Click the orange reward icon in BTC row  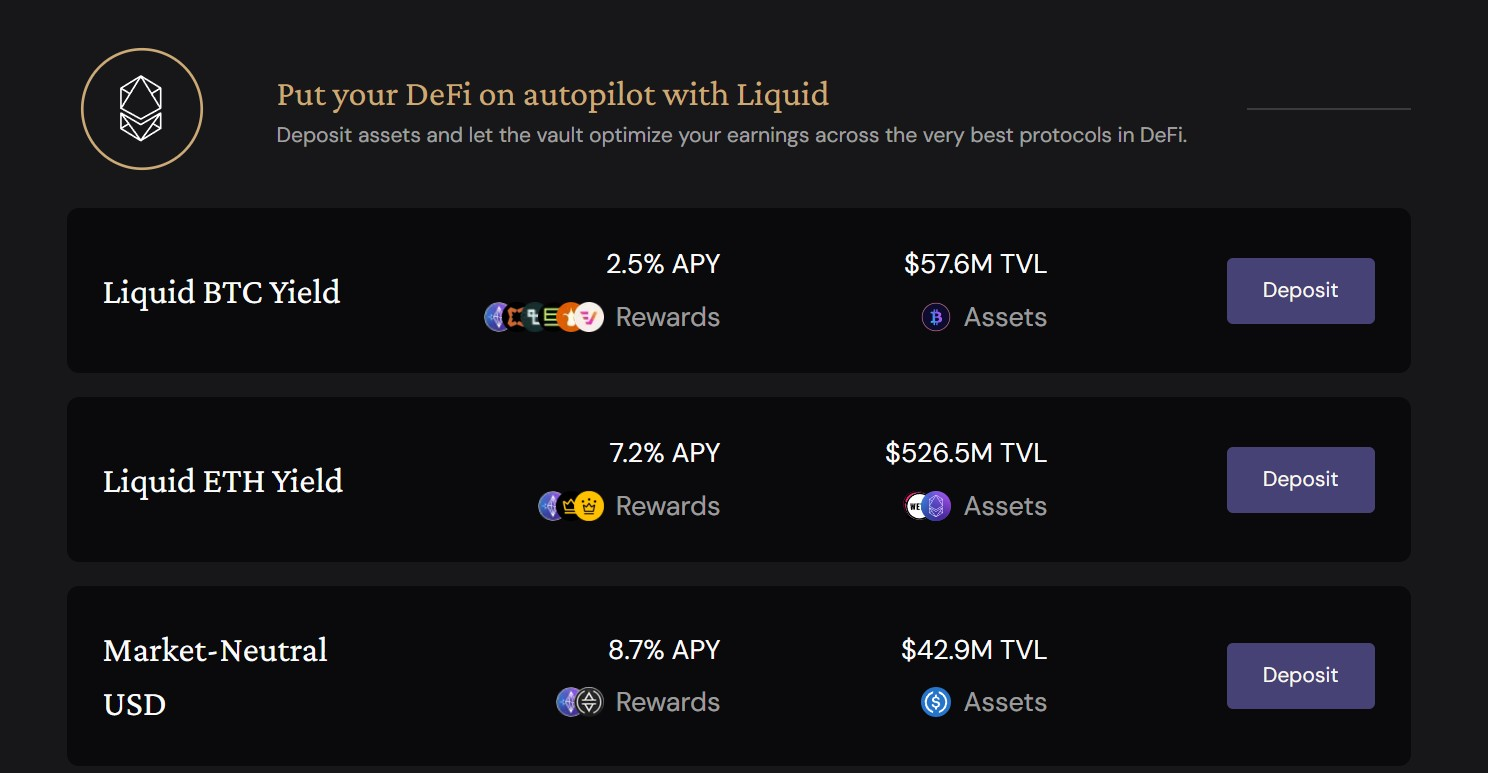coord(570,317)
